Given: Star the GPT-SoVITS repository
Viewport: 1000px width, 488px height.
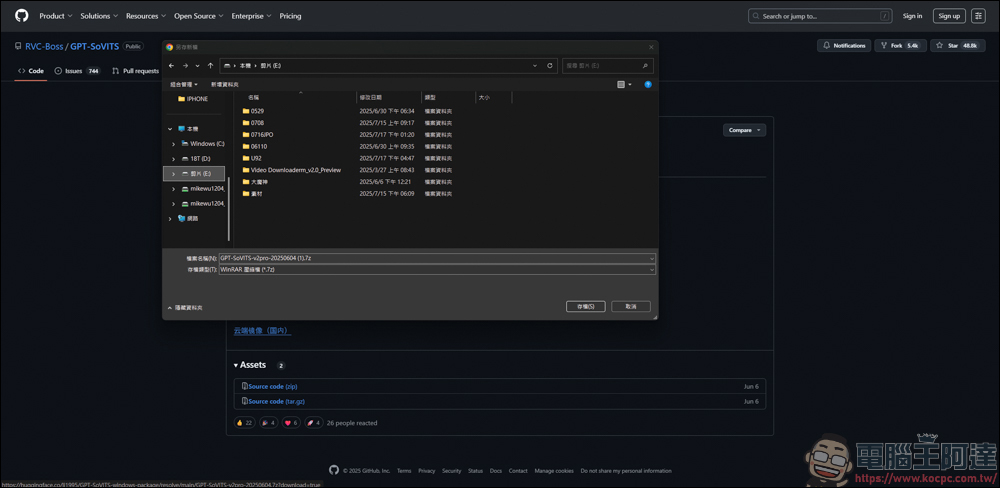Looking at the screenshot, I should point(958,45).
